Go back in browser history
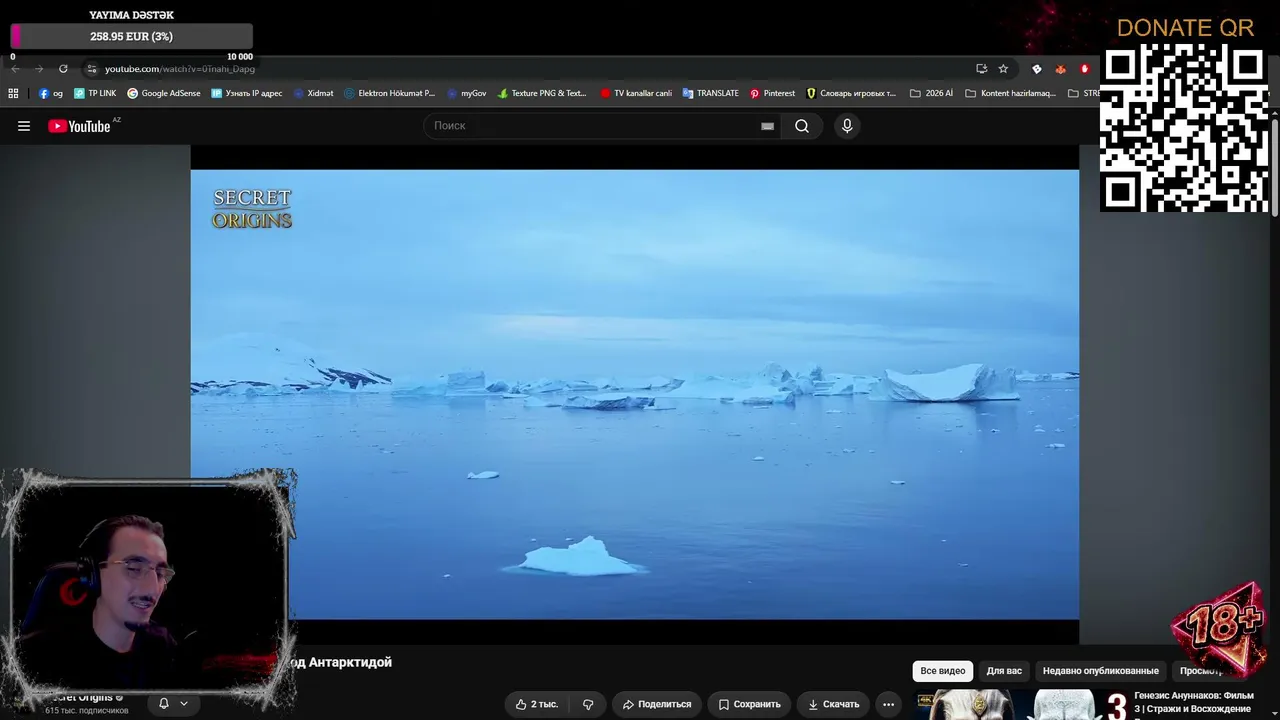The width and height of the screenshot is (1280, 720). [14, 69]
